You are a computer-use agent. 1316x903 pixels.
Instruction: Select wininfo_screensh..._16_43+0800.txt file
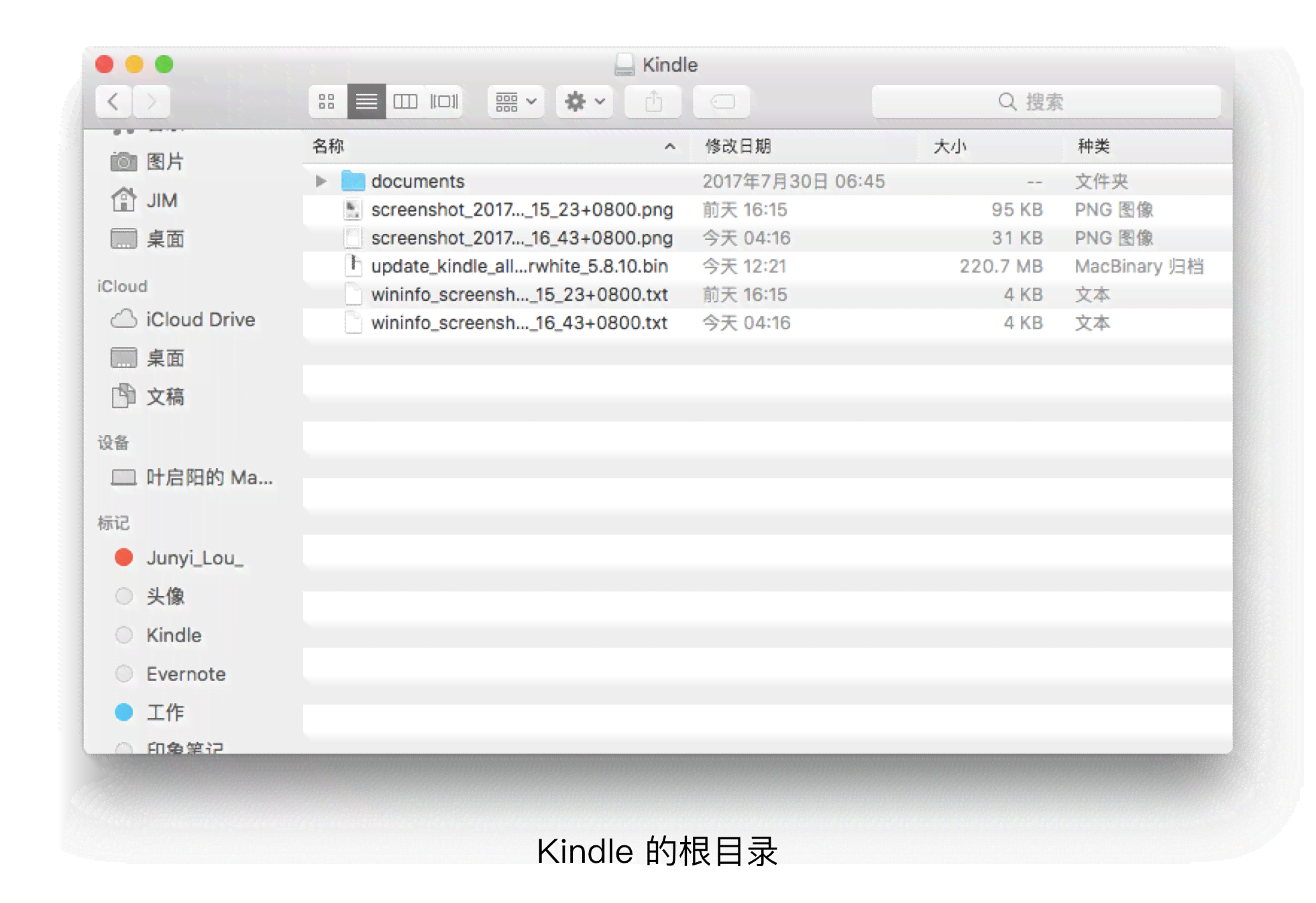pyautogui.click(x=767, y=322)
